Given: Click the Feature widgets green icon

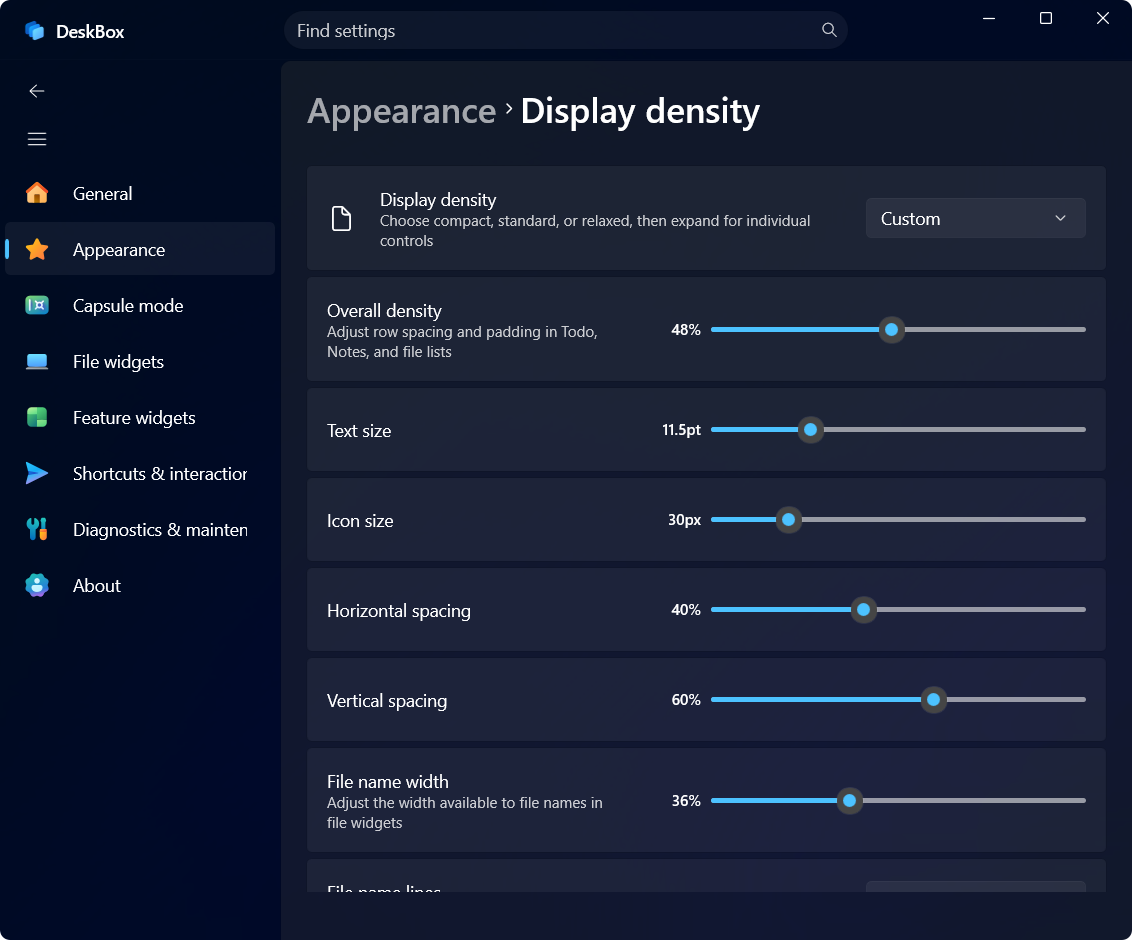Looking at the screenshot, I should (x=37, y=417).
